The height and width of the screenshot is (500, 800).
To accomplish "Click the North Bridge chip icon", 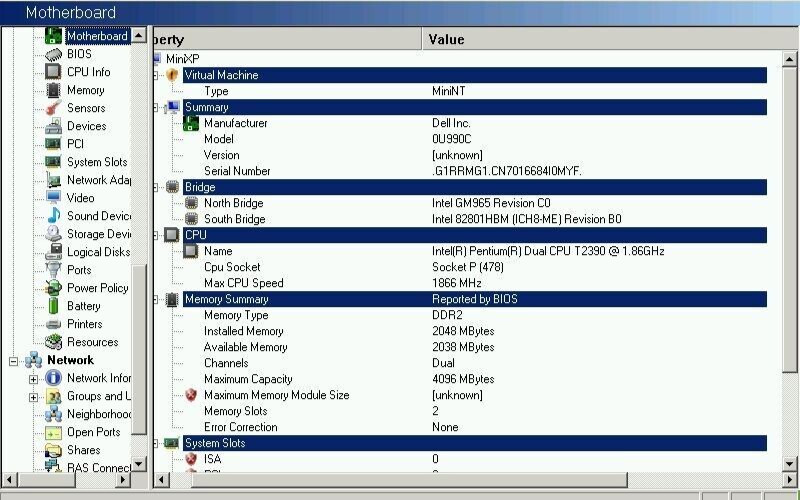I will (x=191, y=203).
